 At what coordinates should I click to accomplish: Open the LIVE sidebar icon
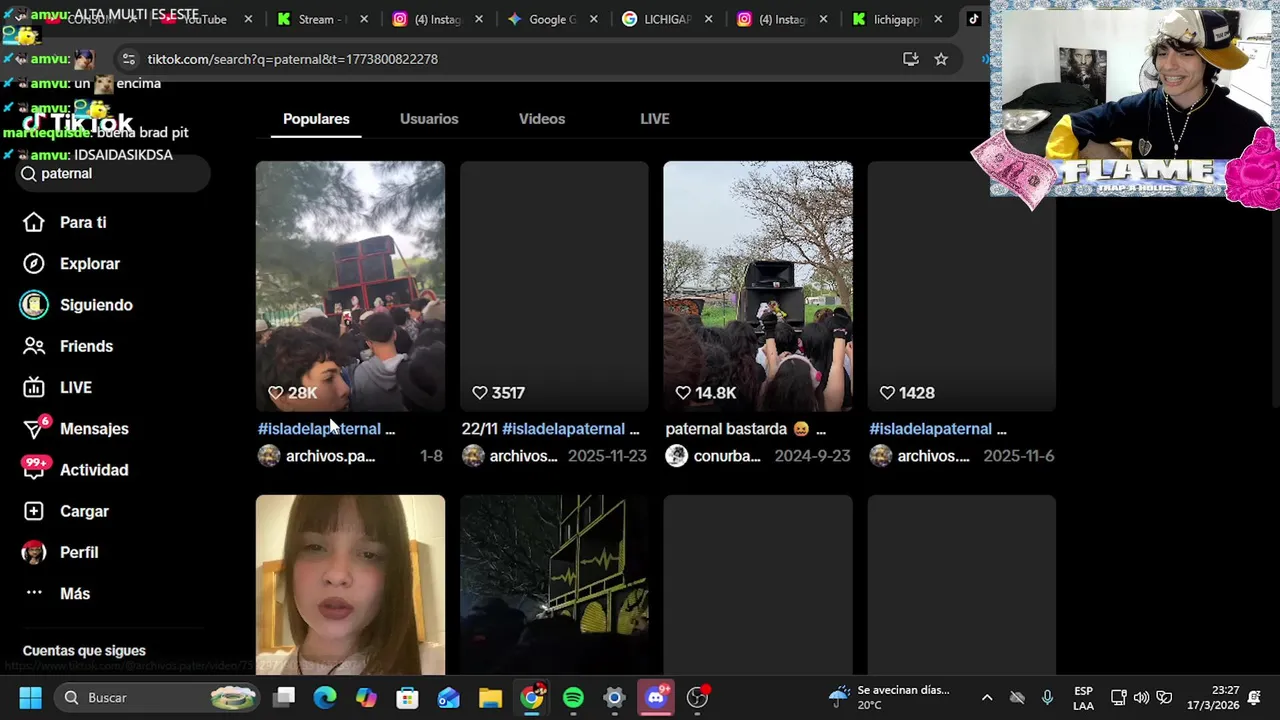click(34, 387)
